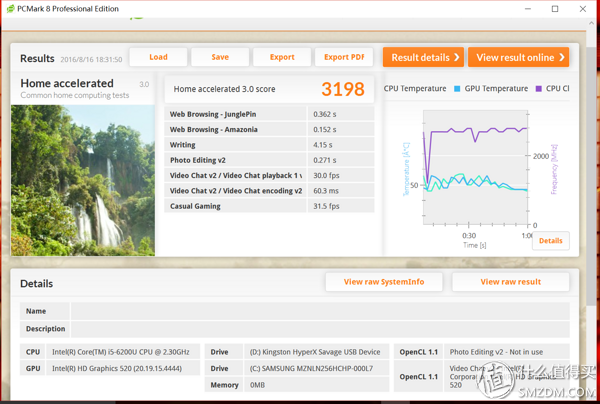600x404 pixels.
Task: Toggle the GPU Temperature legend swatch
Action: pyautogui.click(x=458, y=89)
